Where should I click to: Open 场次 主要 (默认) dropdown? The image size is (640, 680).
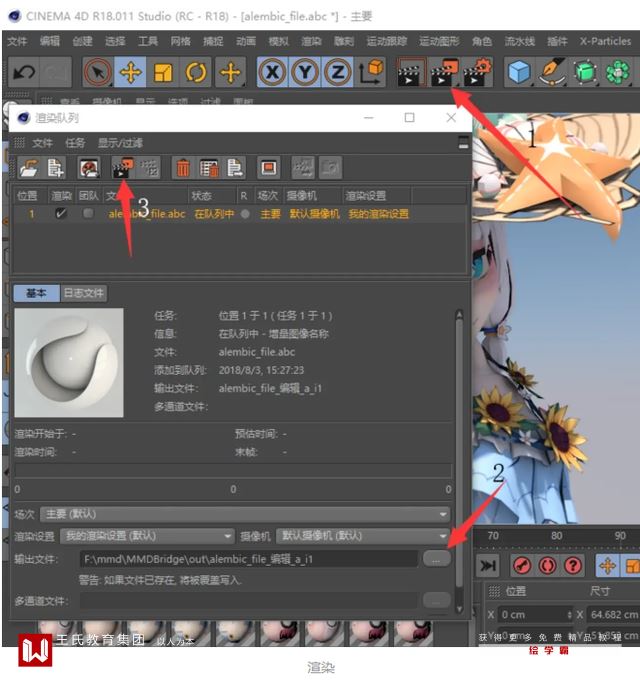tap(245, 514)
